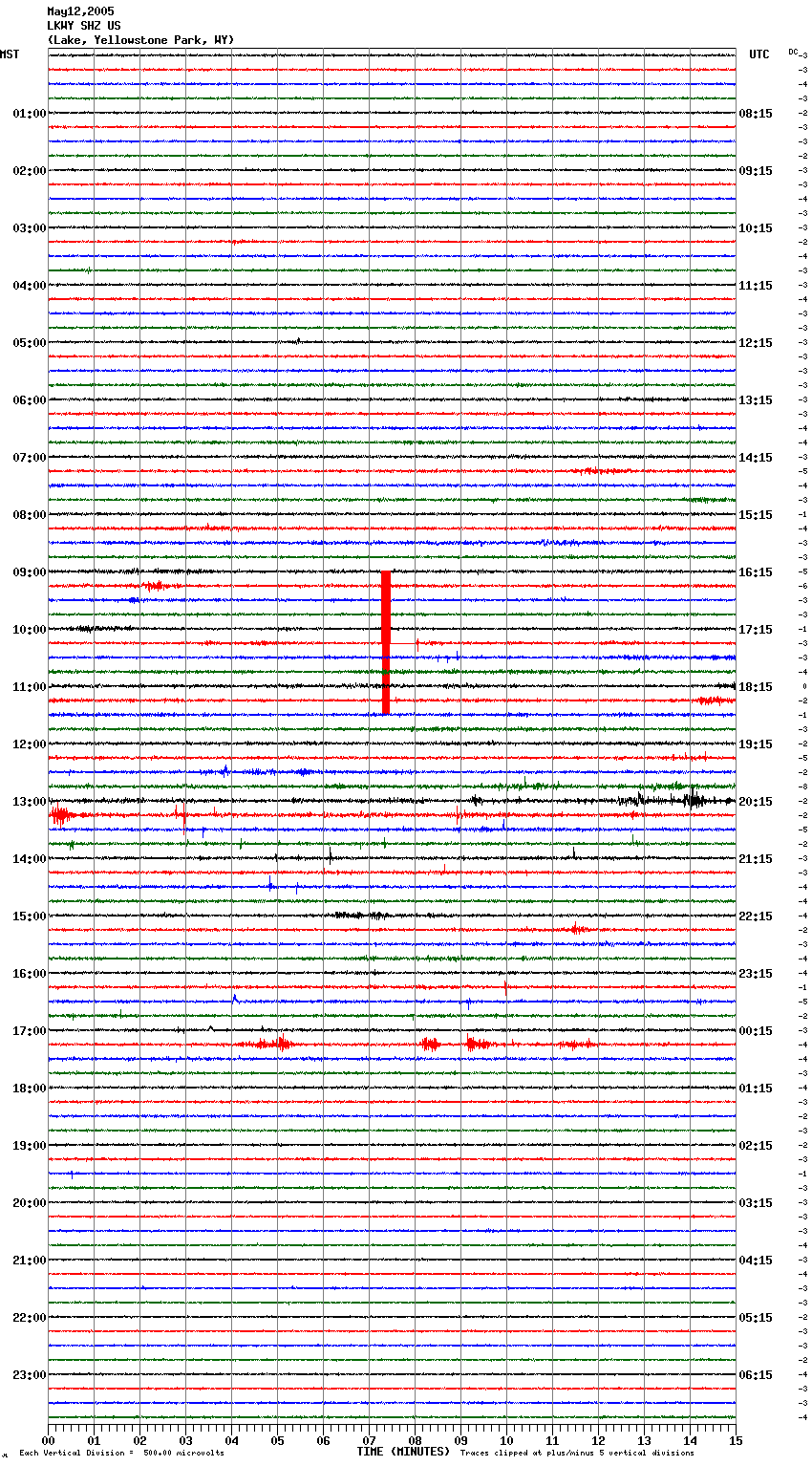Click minute 15 on the bottom axis
The image size is (812, 1466).
tap(736, 1440)
